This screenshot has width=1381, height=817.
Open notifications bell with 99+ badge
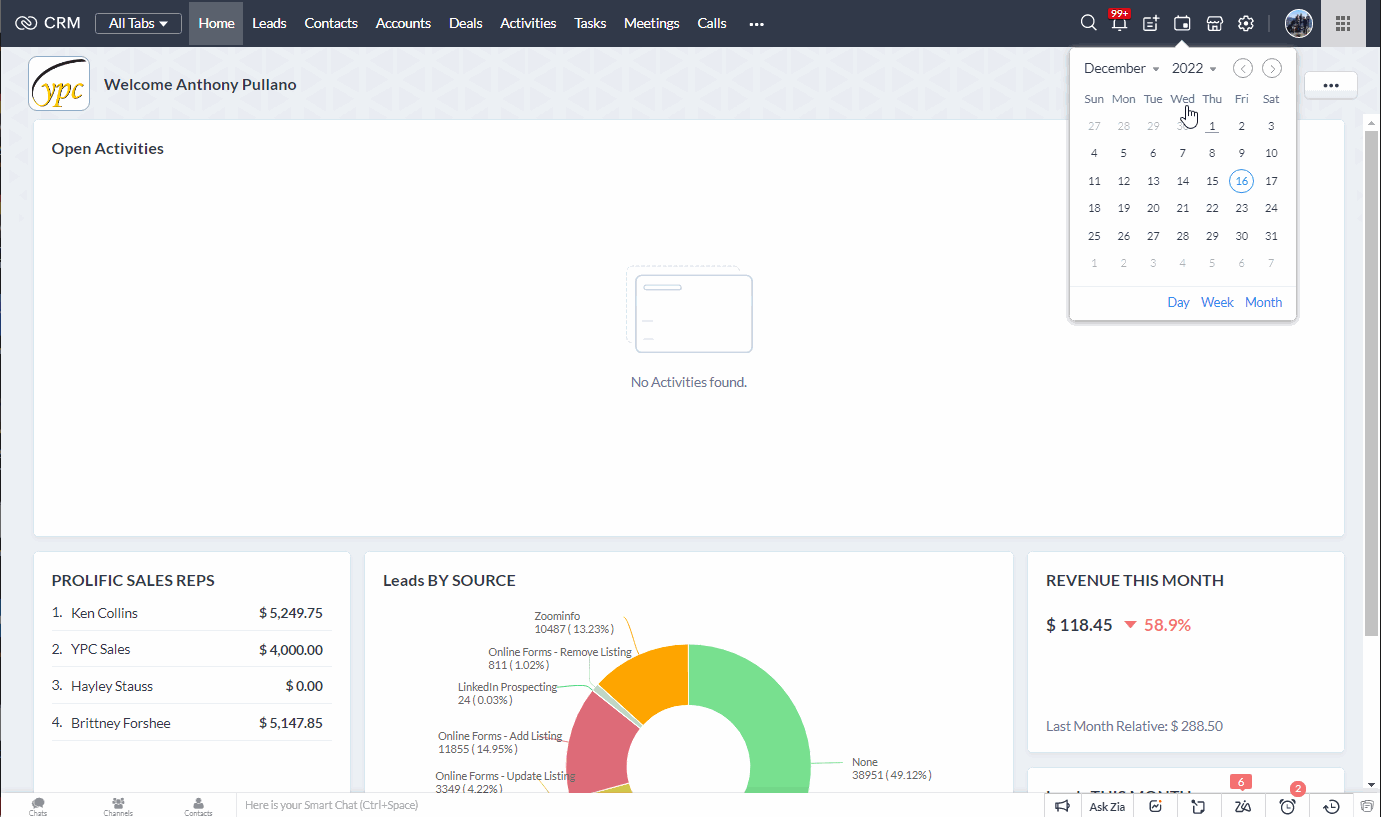pos(1119,23)
